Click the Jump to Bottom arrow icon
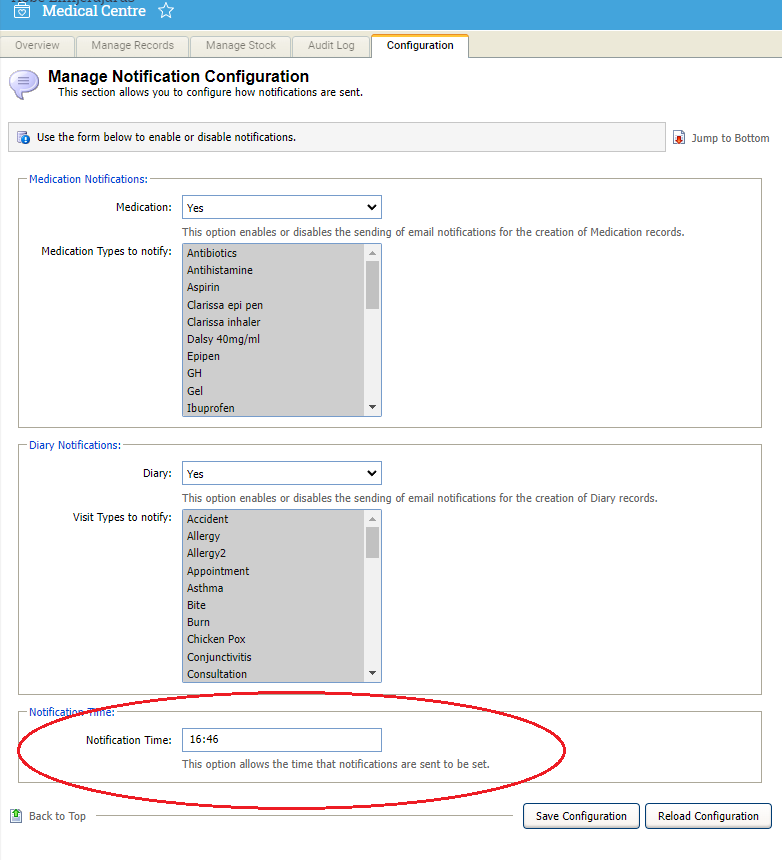782x860 pixels. [679, 138]
